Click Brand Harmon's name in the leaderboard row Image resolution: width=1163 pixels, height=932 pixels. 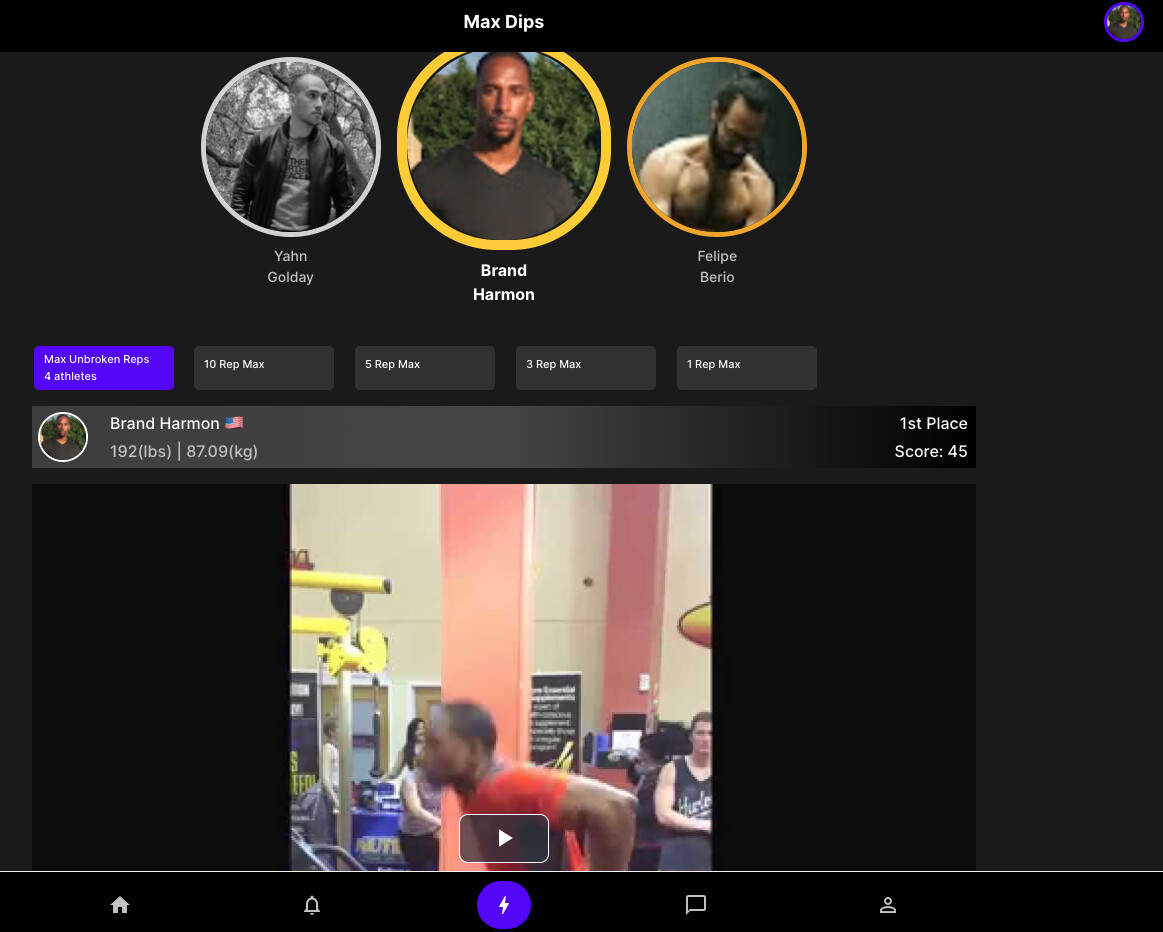(x=165, y=423)
